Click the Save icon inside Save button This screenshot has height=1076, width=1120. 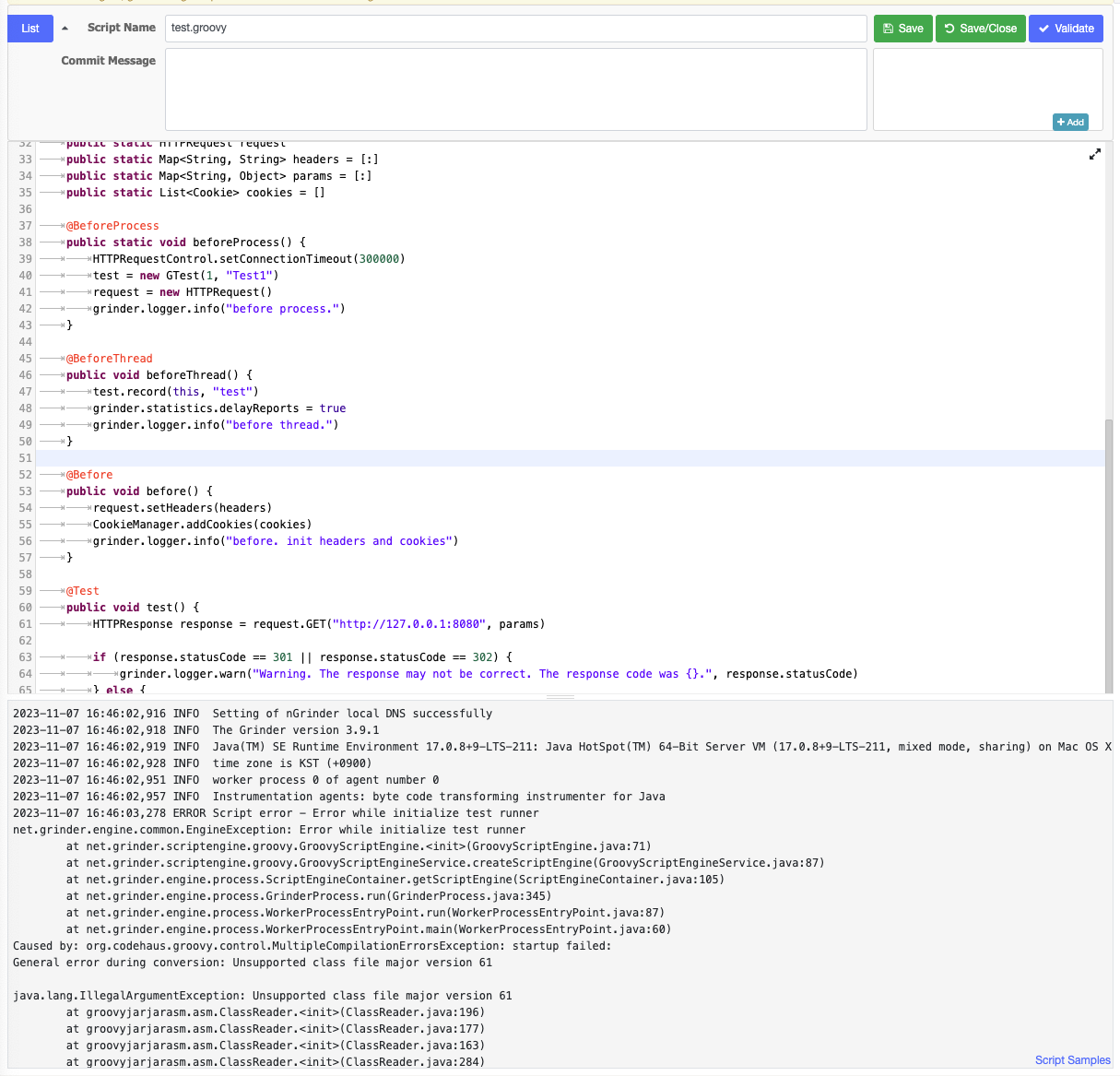pyautogui.click(x=888, y=29)
